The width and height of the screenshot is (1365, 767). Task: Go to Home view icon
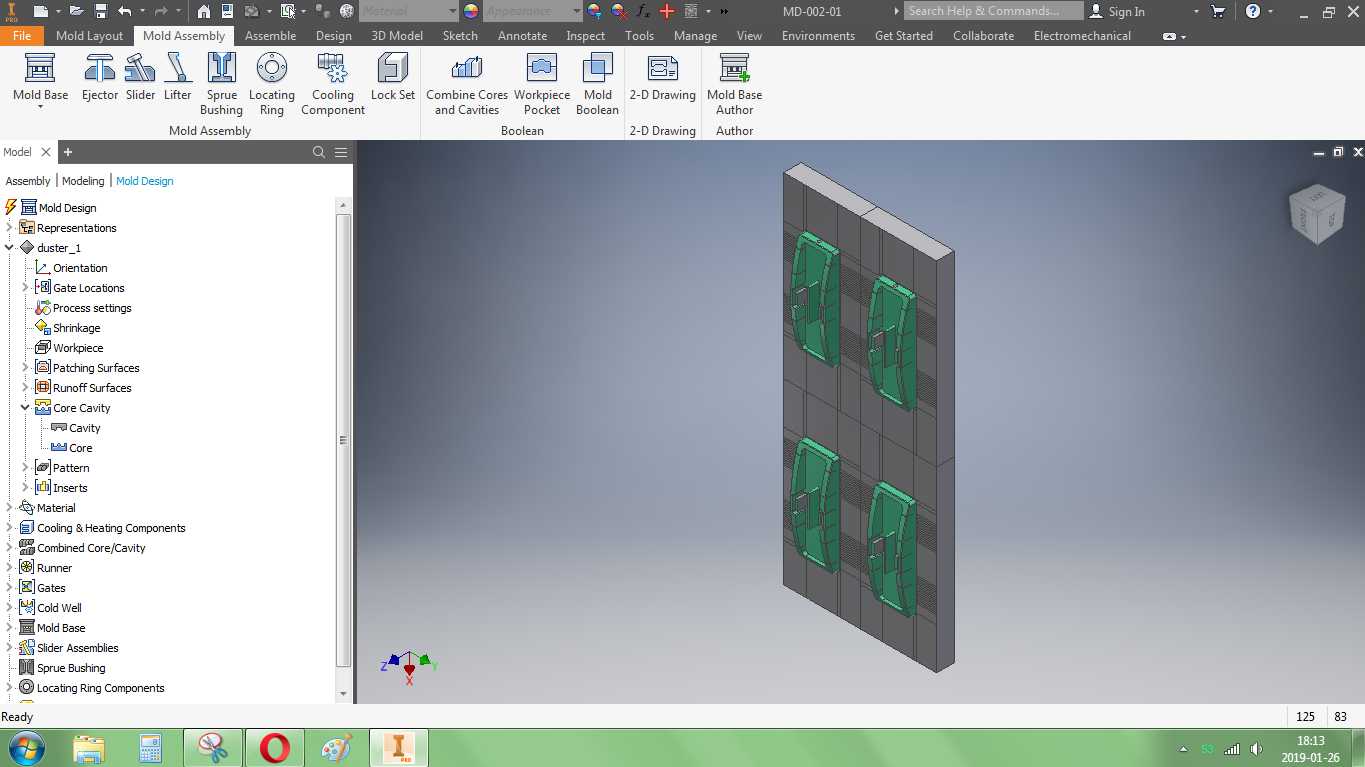[204, 12]
